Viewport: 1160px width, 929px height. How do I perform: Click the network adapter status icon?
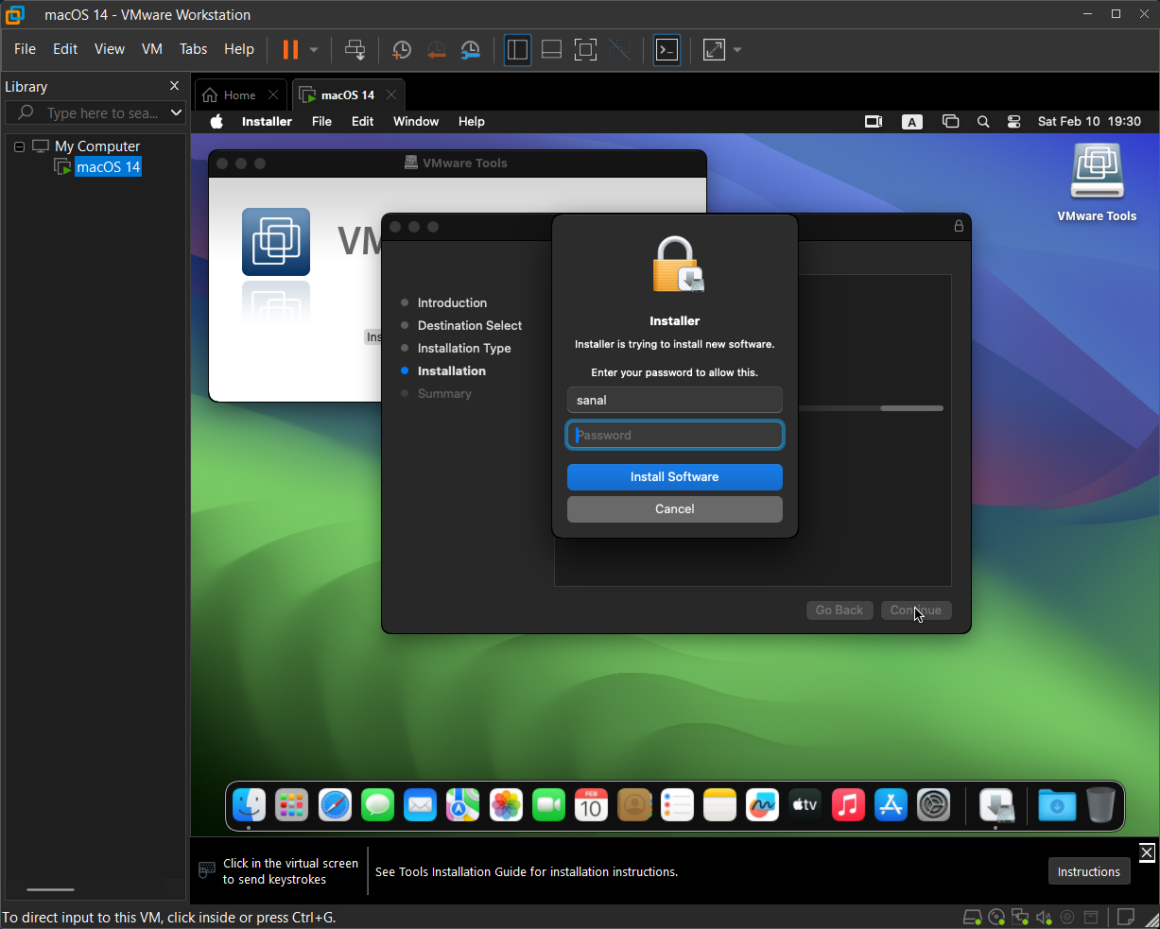1019,918
